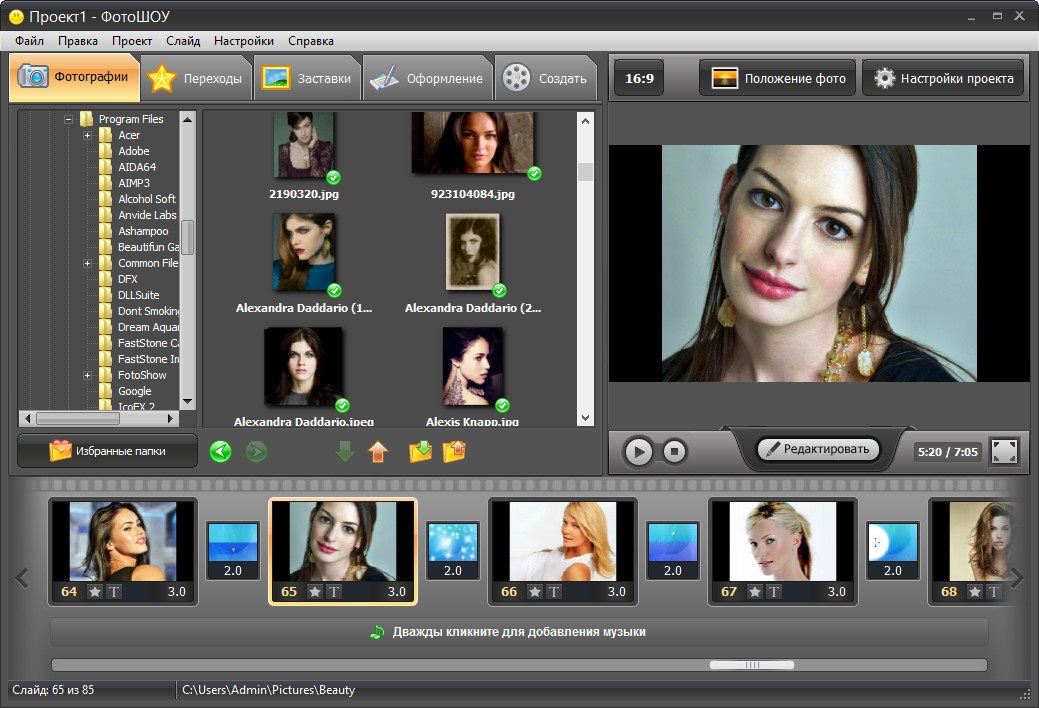Click the text T icon on slide 66
The width and height of the screenshot is (1039, 708).
click(553, 592)
